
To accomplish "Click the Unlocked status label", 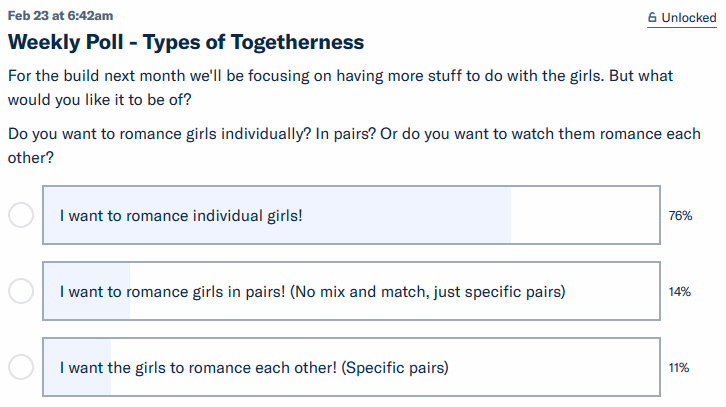I will (688, 17).
